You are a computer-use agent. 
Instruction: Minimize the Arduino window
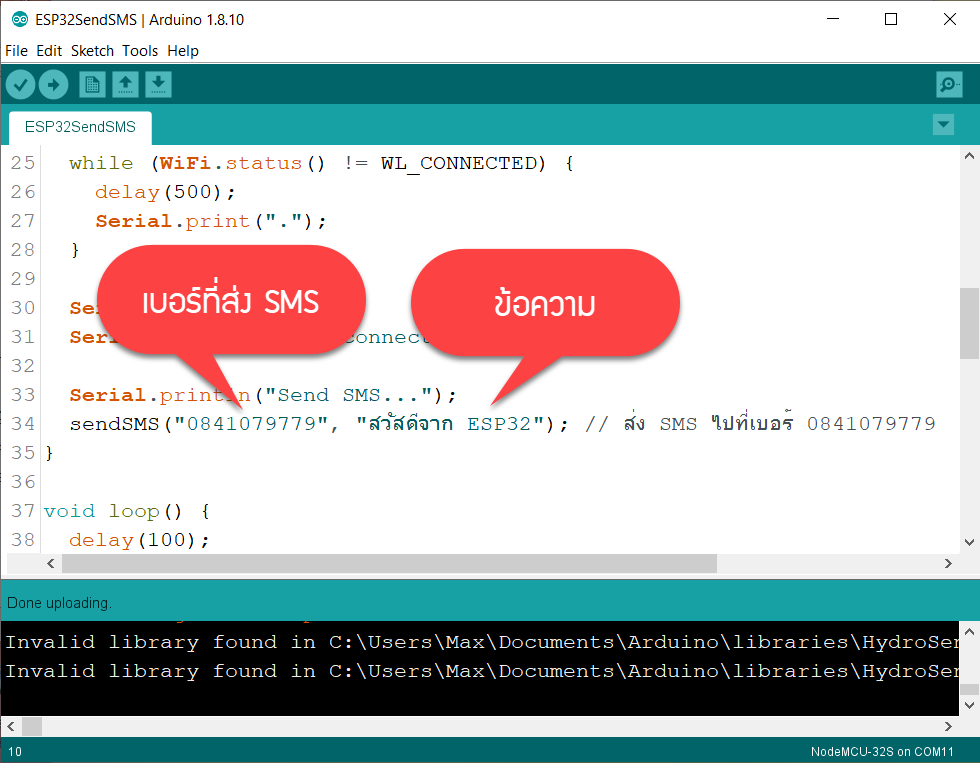[x=833, y=19]
